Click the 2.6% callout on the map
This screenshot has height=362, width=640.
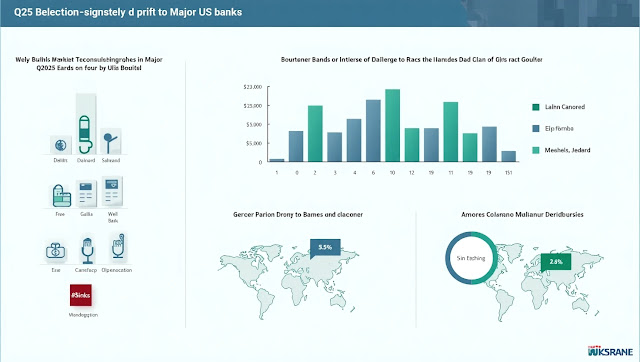[x=556, y=262]
